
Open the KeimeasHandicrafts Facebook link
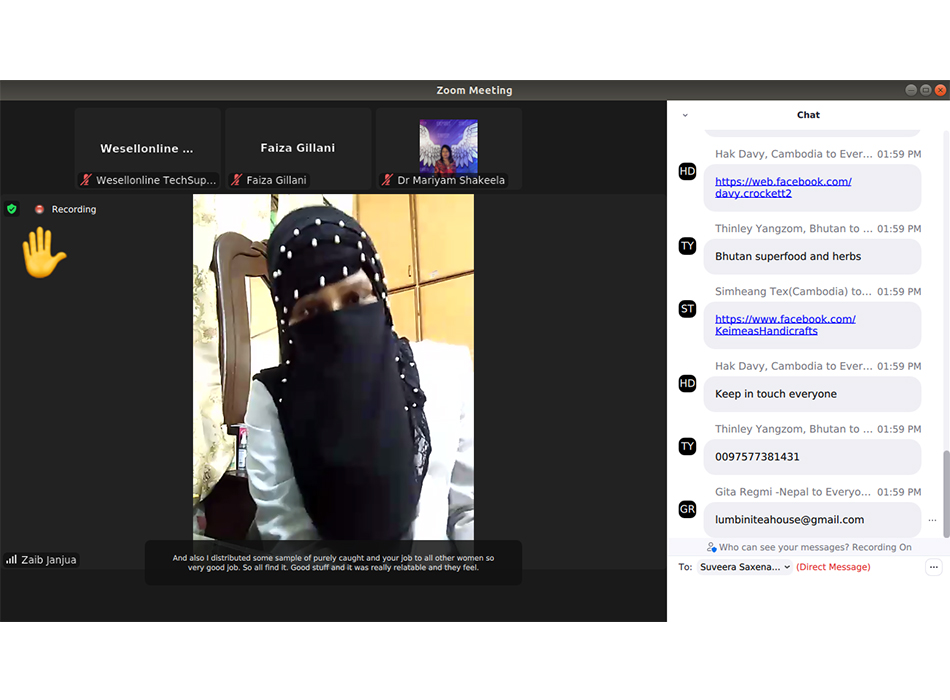[785, 325]
